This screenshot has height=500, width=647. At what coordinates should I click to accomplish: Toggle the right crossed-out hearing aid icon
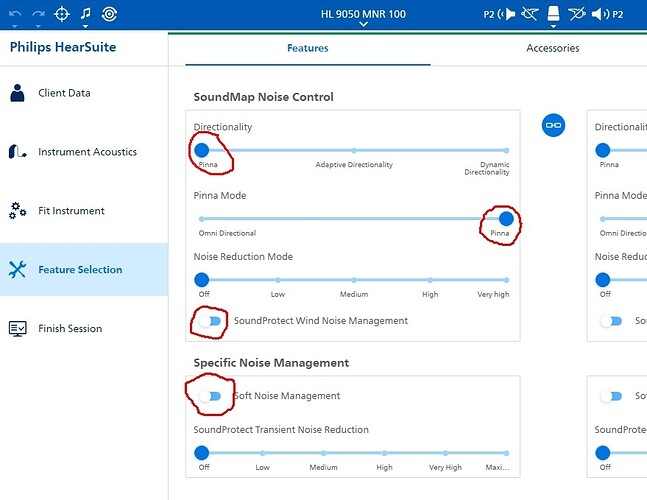577,14
